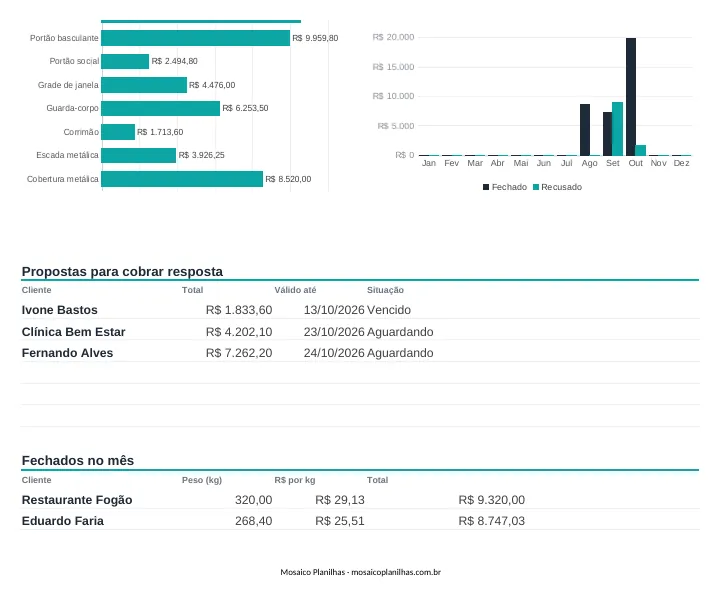Select the Eduardo Faria client name
The height and width of the screenshot is (597, 719).
pyautogui.click(x=63, y=521)
